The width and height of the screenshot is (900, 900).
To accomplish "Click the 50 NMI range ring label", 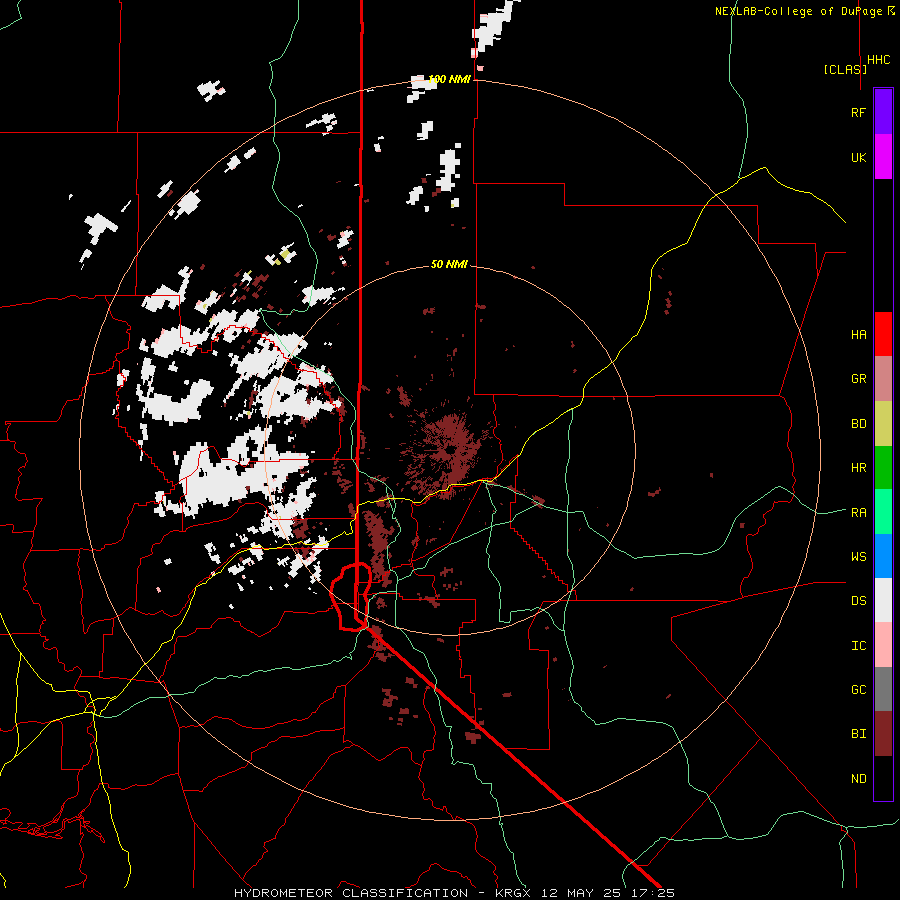I will click(449, 264).
